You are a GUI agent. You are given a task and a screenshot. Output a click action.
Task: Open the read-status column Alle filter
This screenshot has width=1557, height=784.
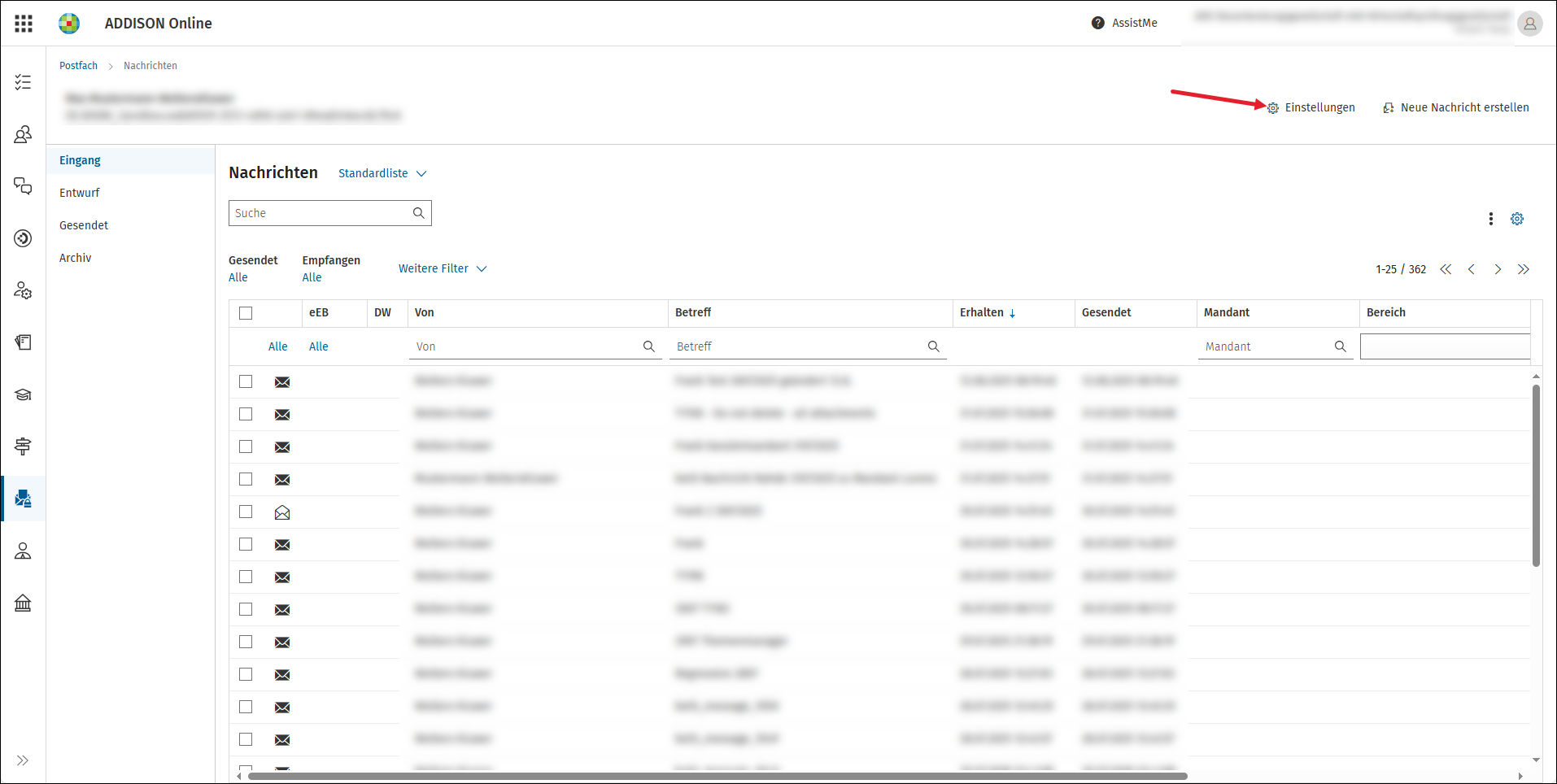[x=278, y=346]
